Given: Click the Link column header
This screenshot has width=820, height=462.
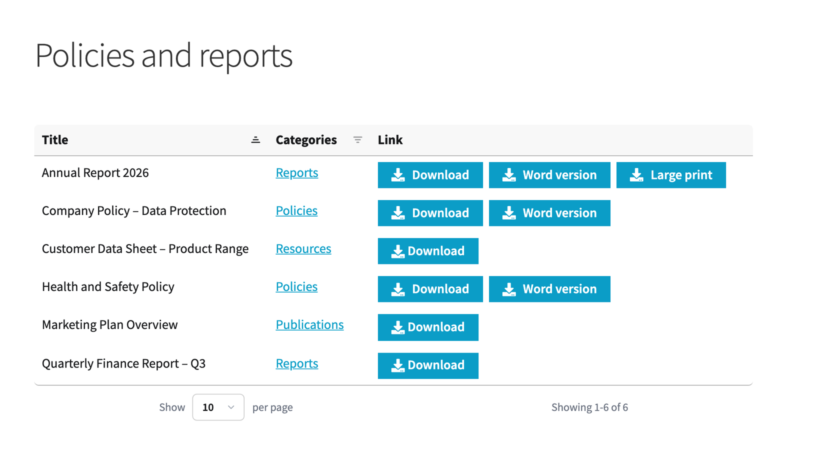Looking at the screenshot, I should [x=390, y=140].
